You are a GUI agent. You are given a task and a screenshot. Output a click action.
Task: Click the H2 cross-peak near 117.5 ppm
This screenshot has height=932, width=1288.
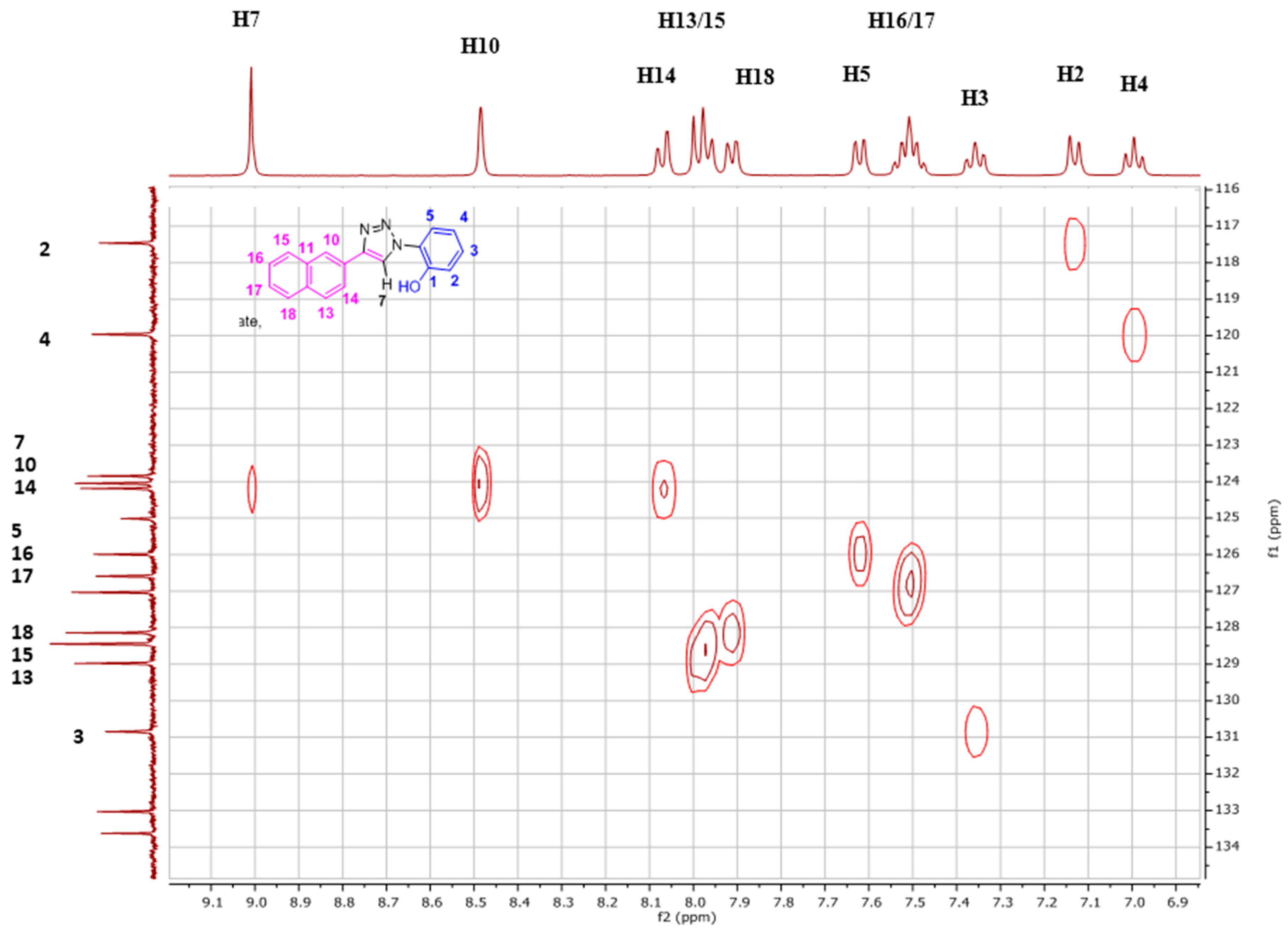tap(1075, 244)
